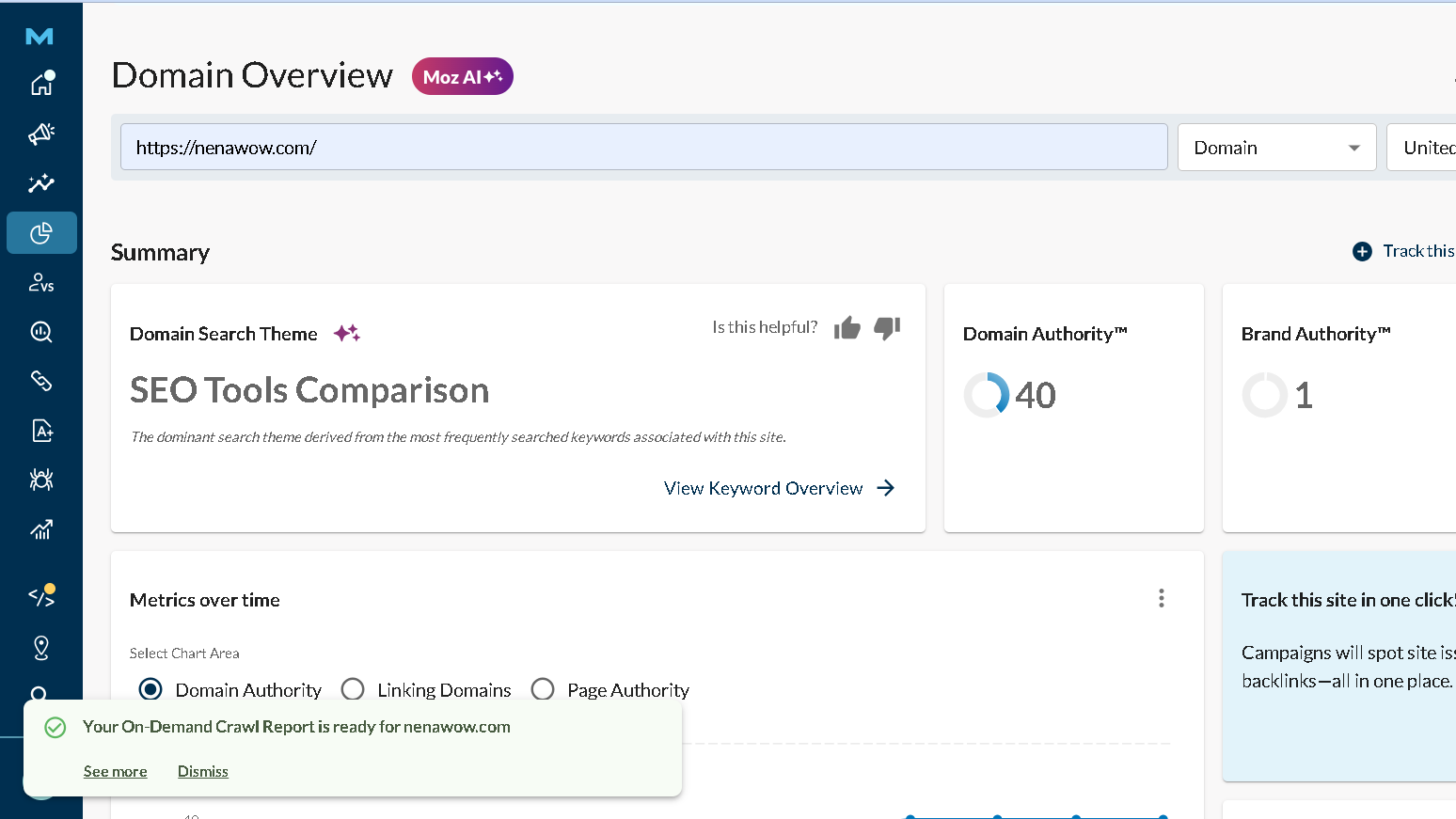The image size is (1456, 819).
Task: Open the Home dashboard from the sidebar
Action: pyautogui.click(x=41, y=83)
